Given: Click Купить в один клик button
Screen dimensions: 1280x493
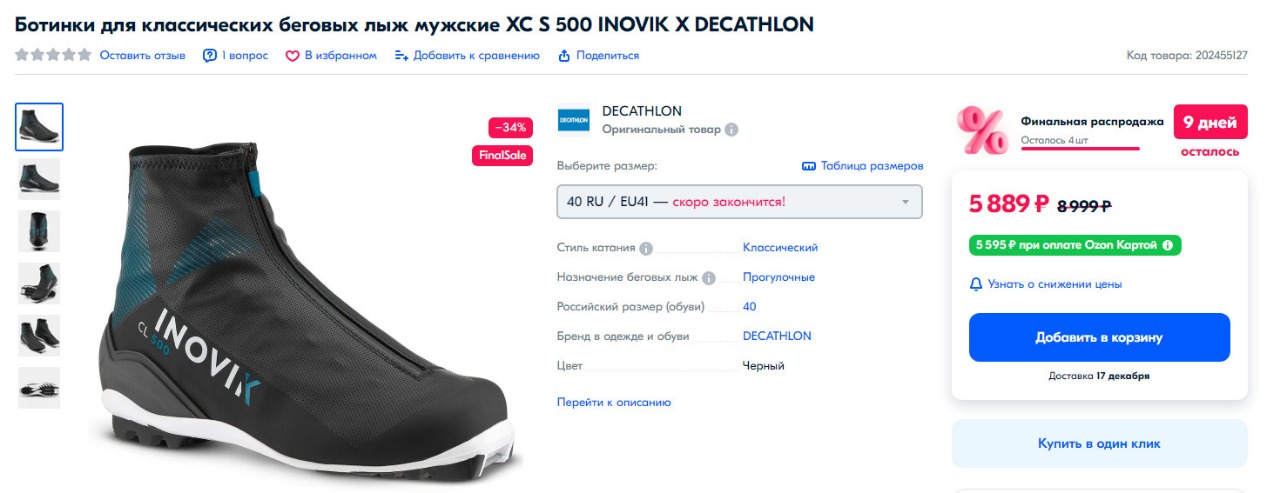Looking at the screenshot, I should click(1099, 444).
